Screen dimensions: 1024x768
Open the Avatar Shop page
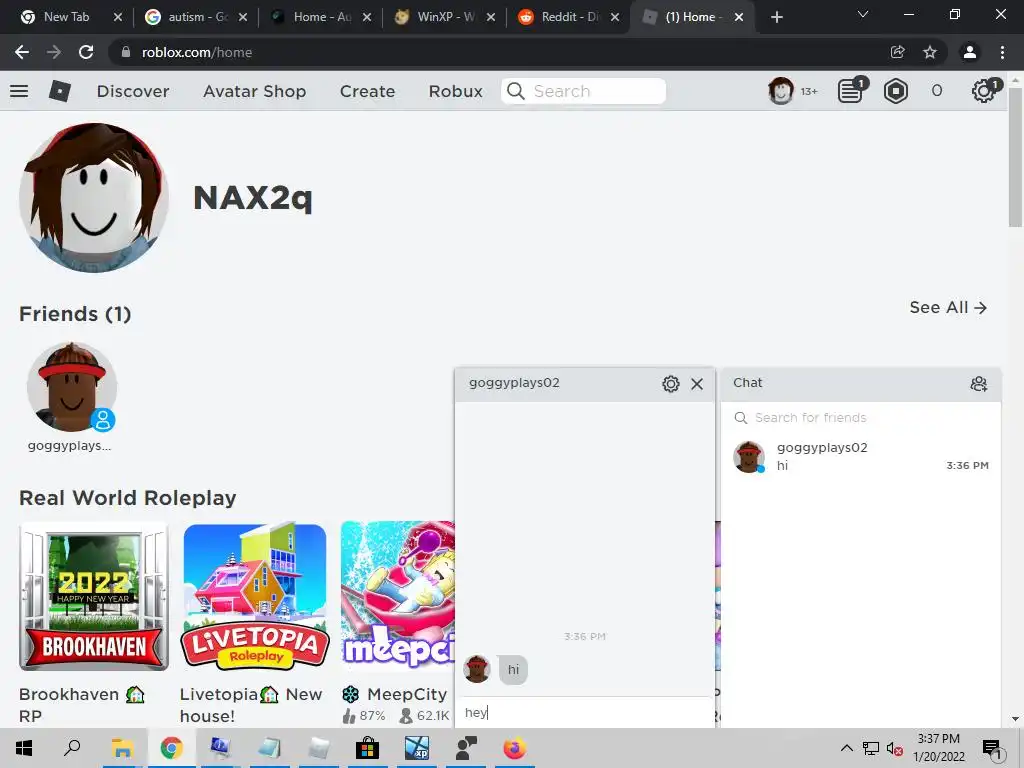coord(254,91)
